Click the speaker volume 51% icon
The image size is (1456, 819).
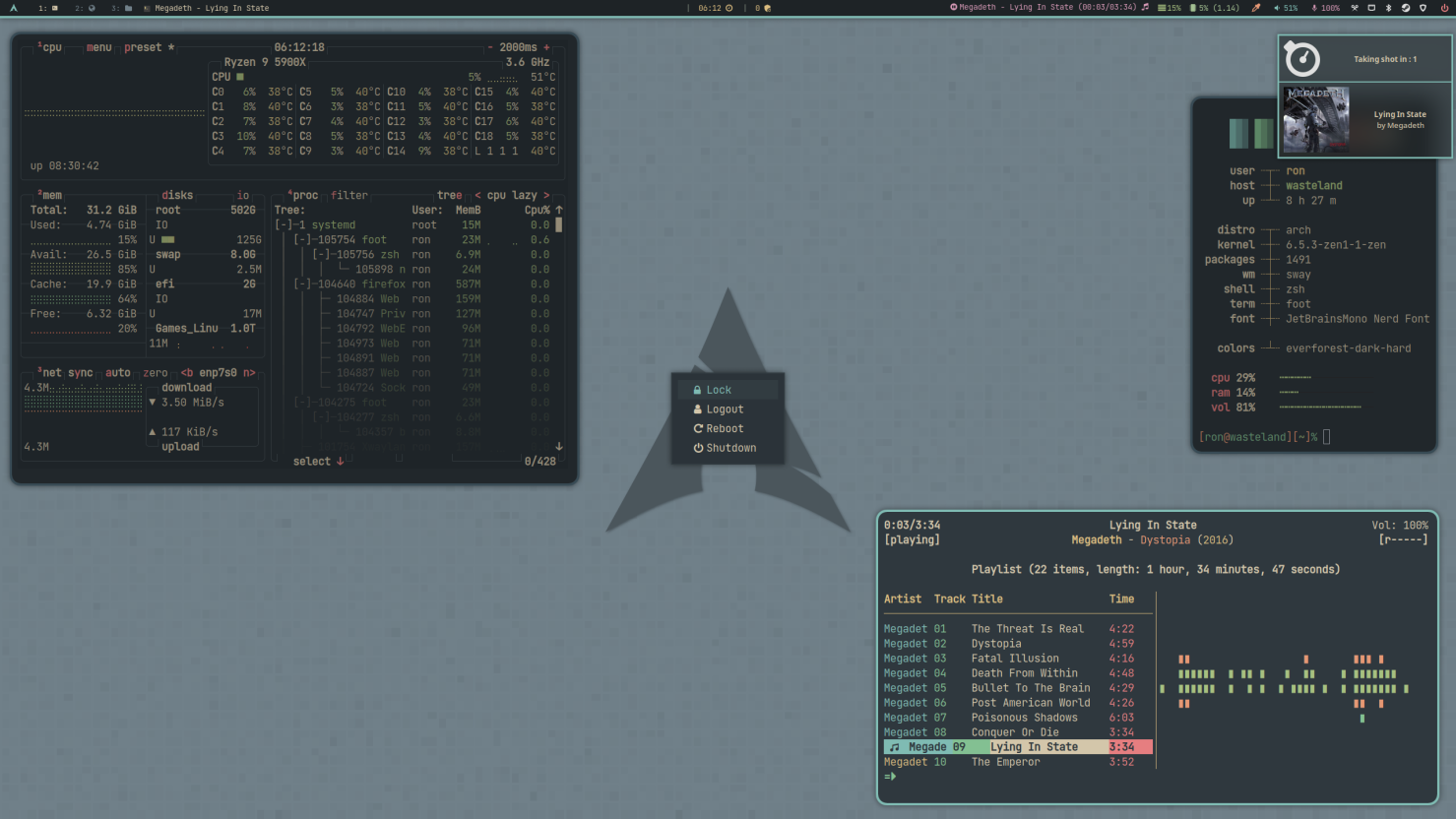(x=1277, y=8)
